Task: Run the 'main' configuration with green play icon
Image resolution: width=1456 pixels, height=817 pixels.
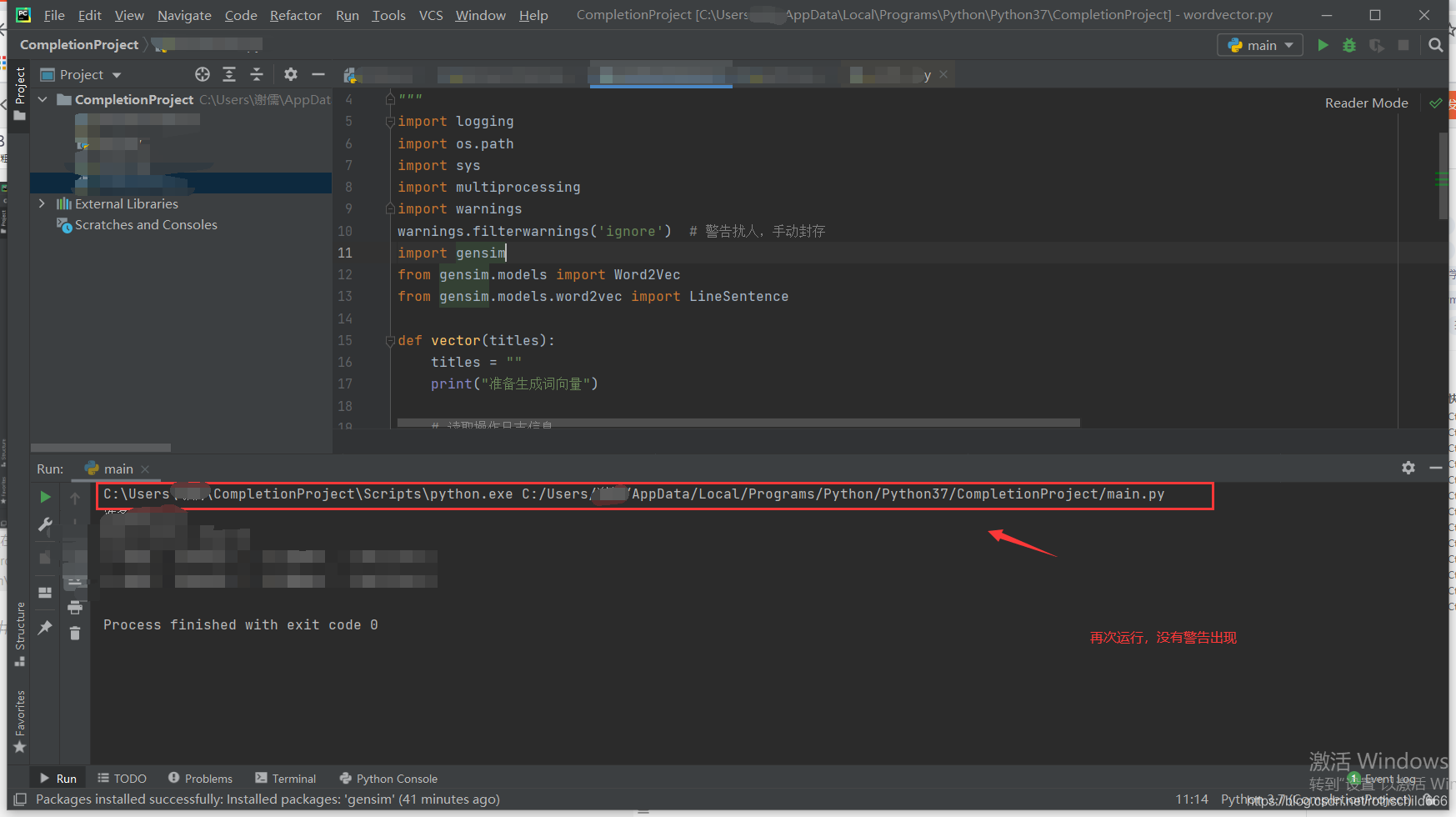Action: (1323, 45)
